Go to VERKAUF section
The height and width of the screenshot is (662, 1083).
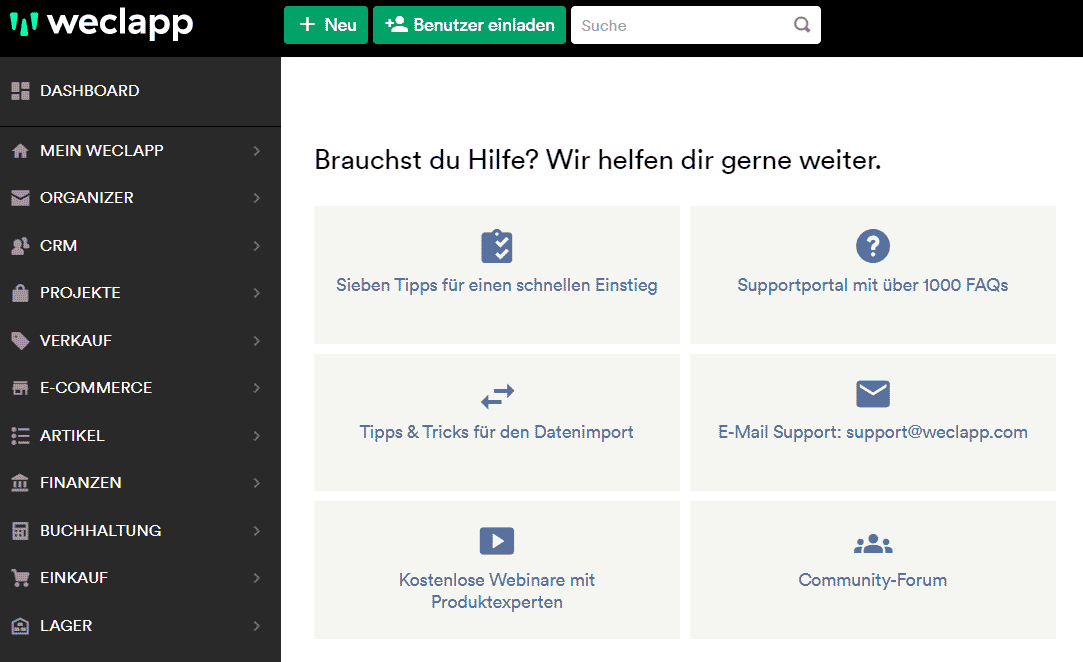point(140,341)
